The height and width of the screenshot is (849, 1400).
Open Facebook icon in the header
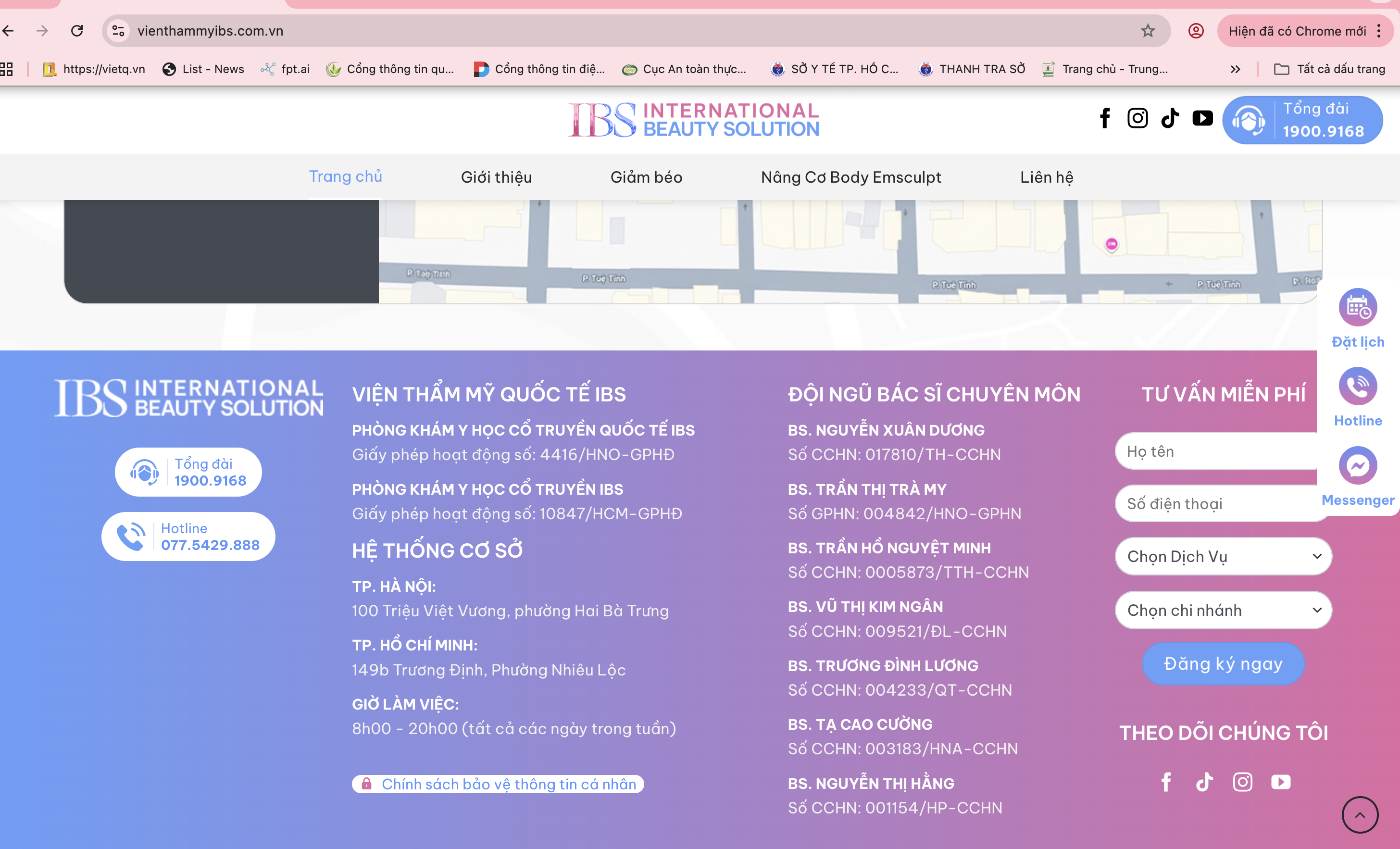coord(1104,118)
